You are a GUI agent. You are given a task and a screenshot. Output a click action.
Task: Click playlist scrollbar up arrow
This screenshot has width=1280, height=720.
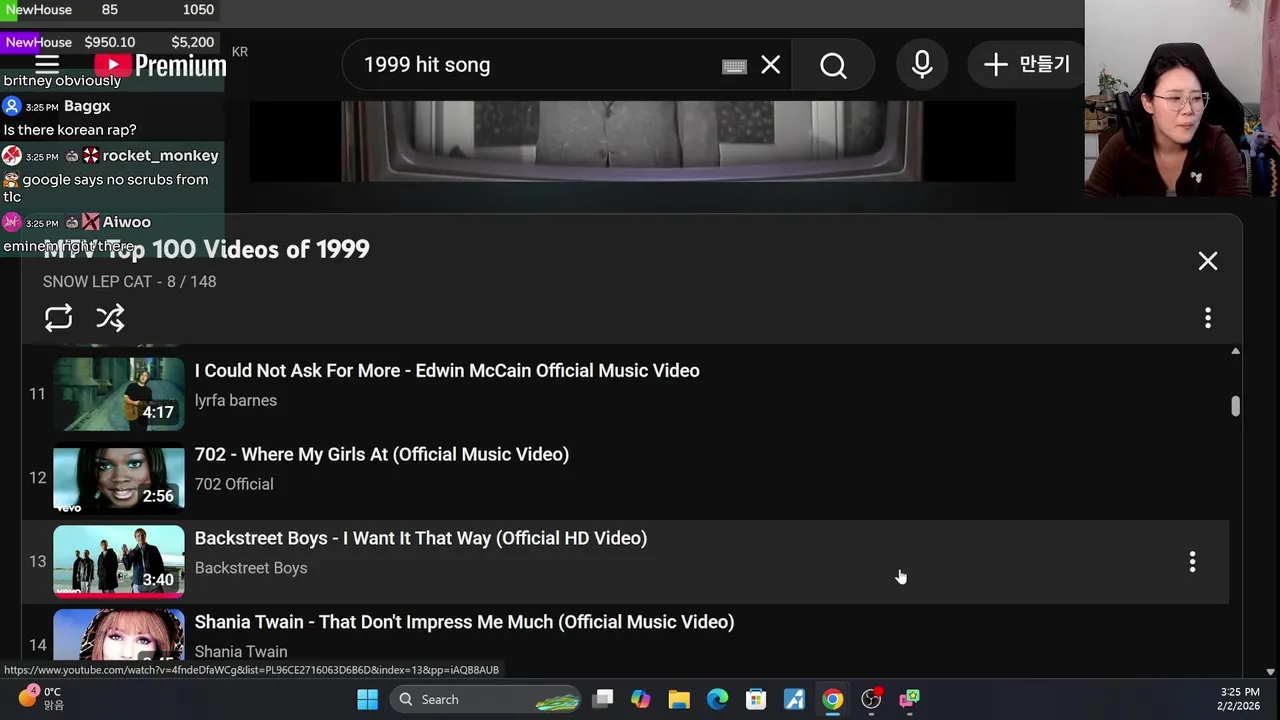[1235, 352]
